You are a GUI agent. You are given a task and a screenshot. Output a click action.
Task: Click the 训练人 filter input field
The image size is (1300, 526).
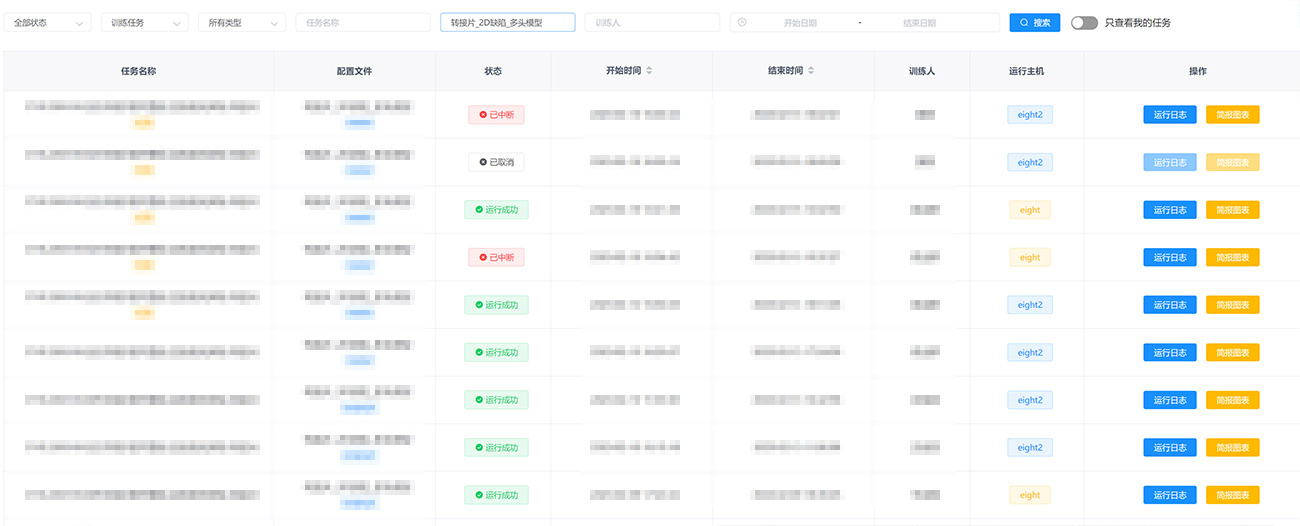click(651, 22)
